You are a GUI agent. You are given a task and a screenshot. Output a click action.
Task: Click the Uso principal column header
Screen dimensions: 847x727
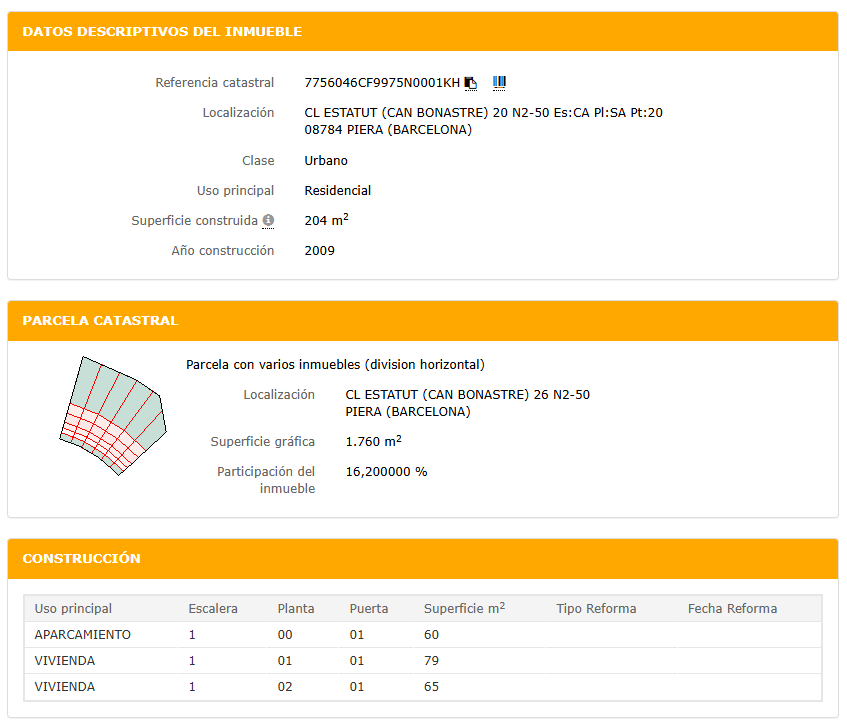tap(73, 609)
